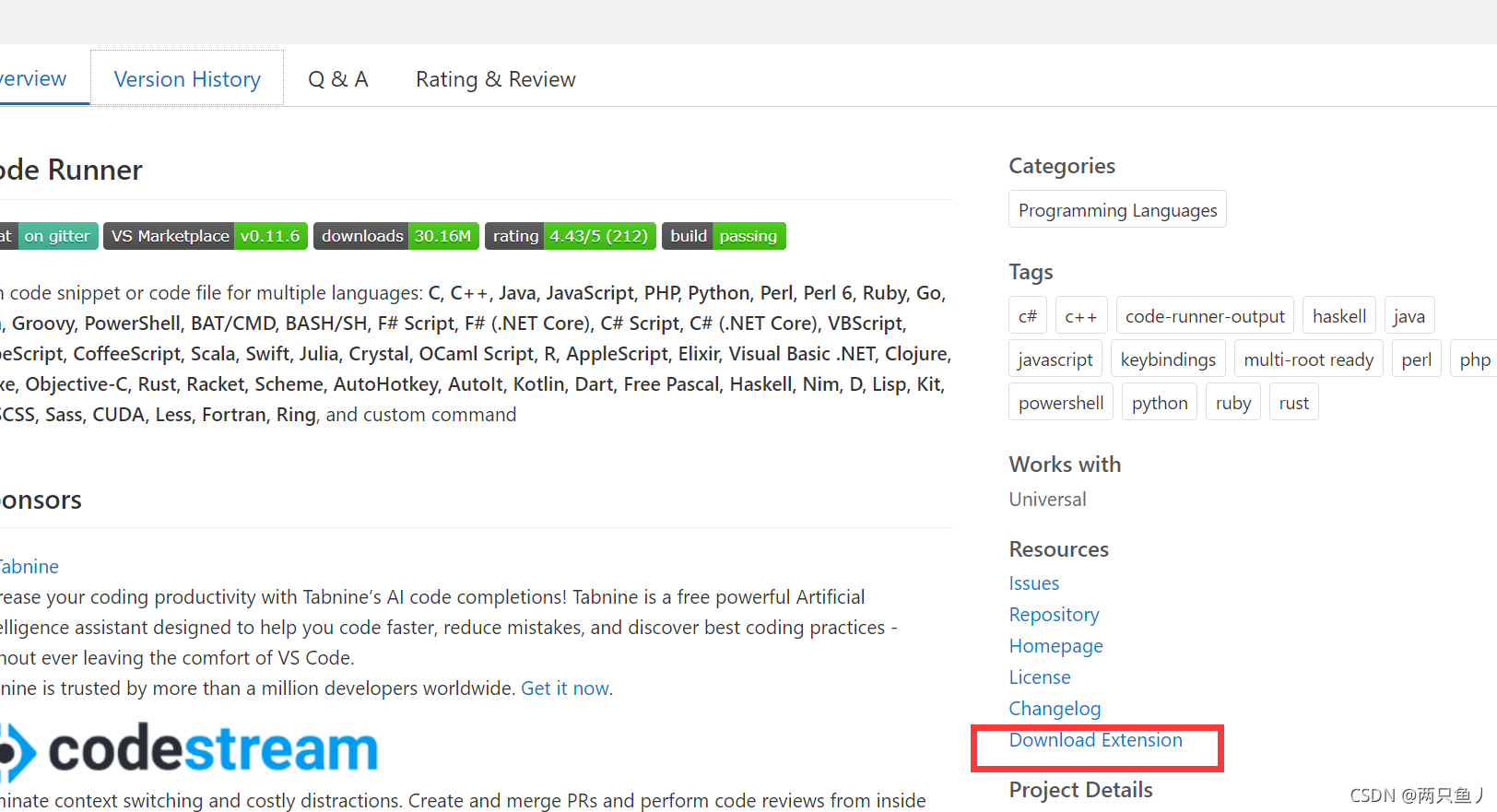Click the Download Extension link
This screenshot has width=1497, height=812.
coord(1095,740)
